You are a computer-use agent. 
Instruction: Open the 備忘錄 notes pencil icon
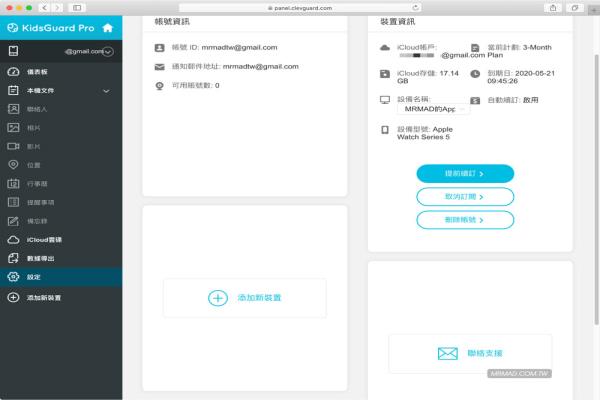[x=13, y=221]
